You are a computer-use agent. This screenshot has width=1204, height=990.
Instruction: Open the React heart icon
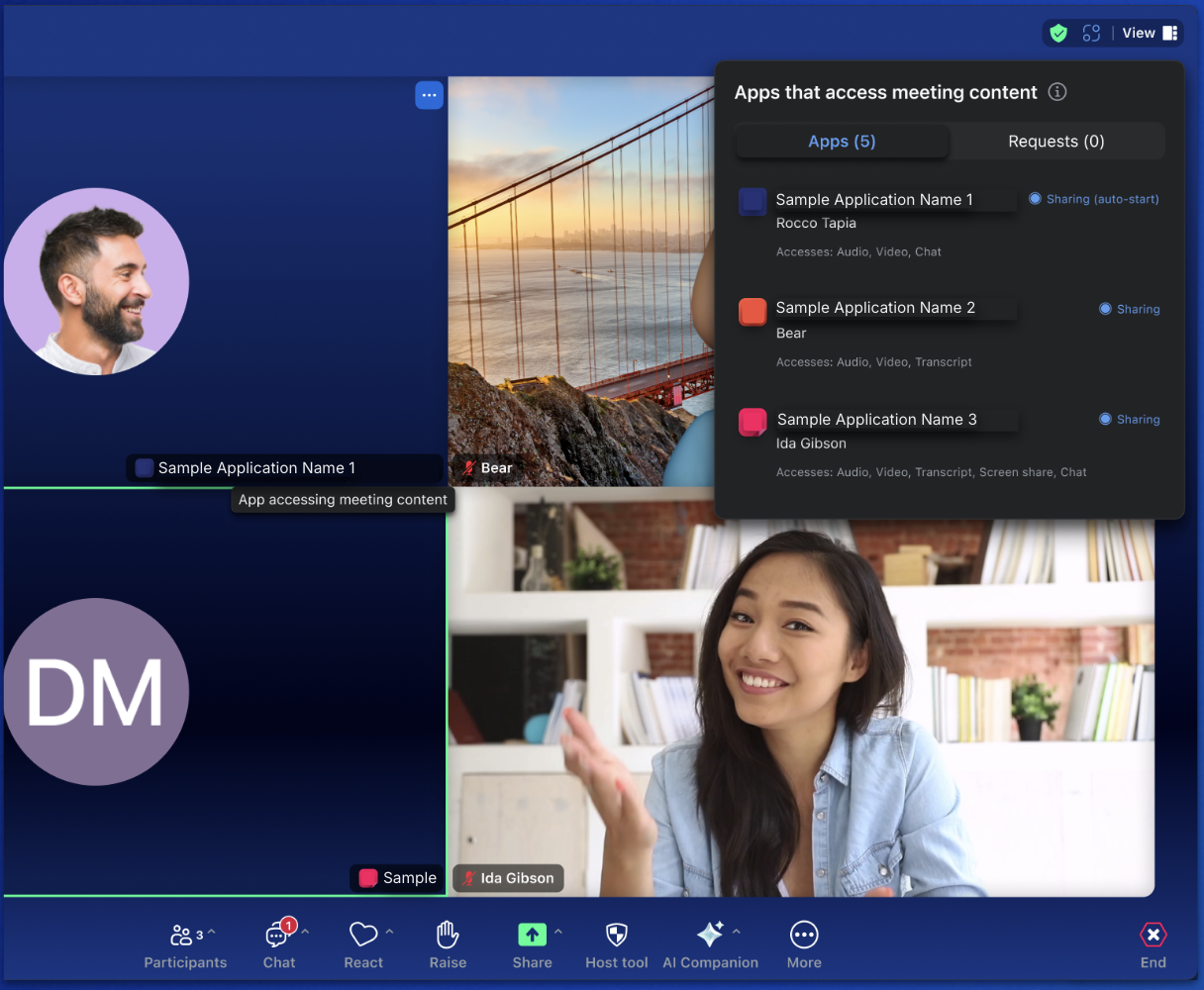363,935
